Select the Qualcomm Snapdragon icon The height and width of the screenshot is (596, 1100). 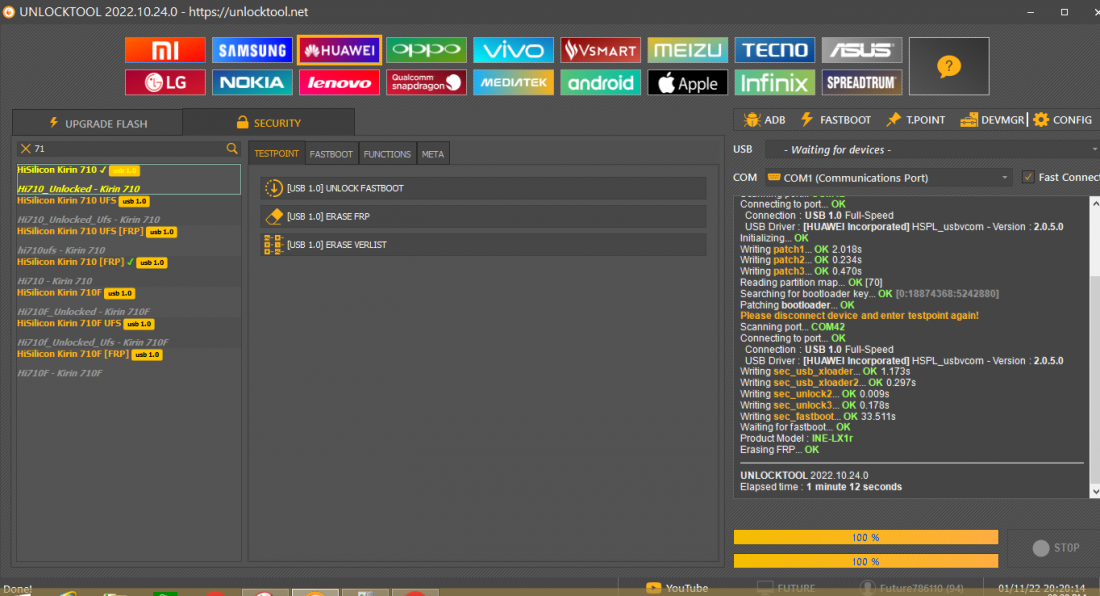pyautogui.click(x=426, y=83)
